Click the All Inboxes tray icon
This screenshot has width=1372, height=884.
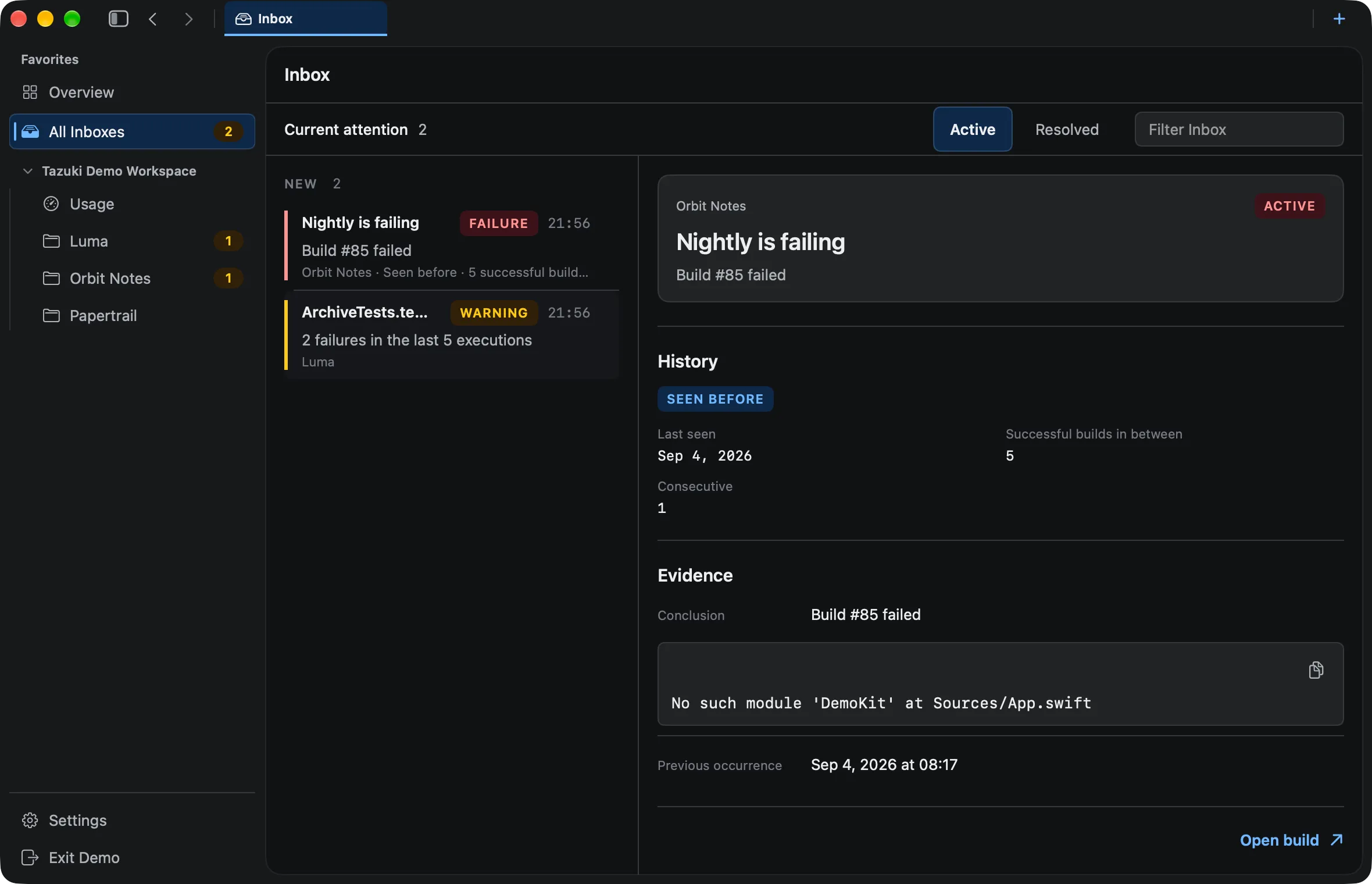(x=30, y=131)
